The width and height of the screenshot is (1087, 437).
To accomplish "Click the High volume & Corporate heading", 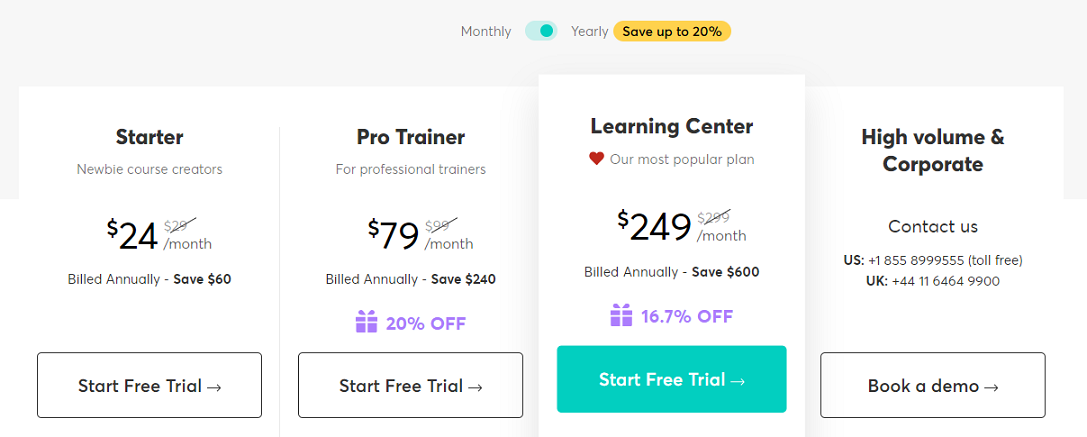I will click(932, 151).
